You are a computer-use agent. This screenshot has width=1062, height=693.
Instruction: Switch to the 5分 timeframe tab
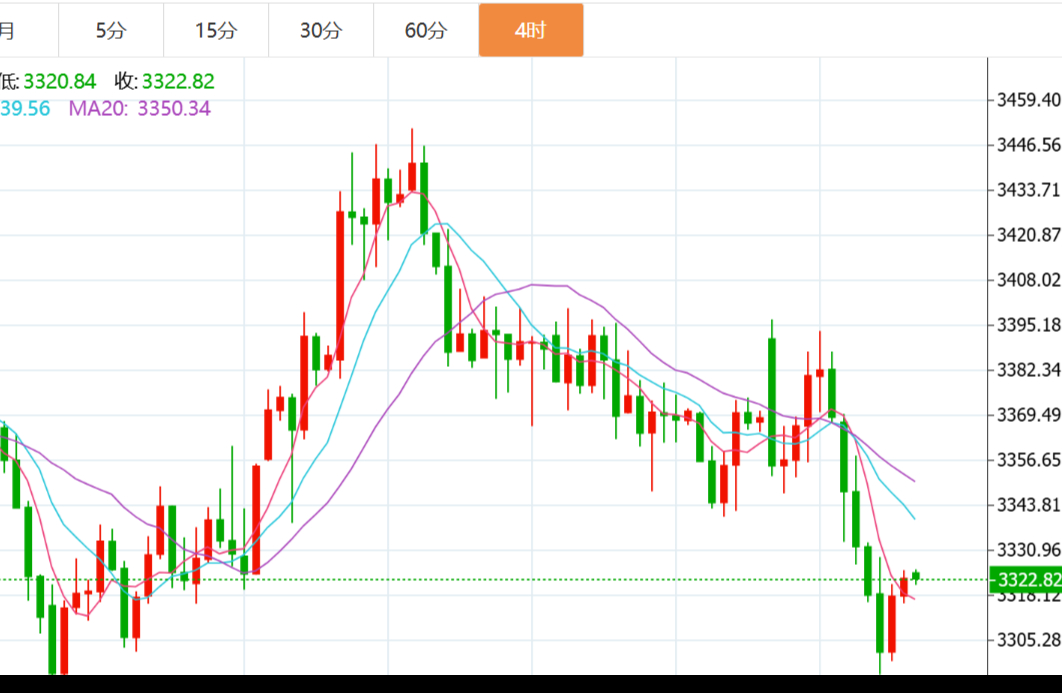click(111, 30)
